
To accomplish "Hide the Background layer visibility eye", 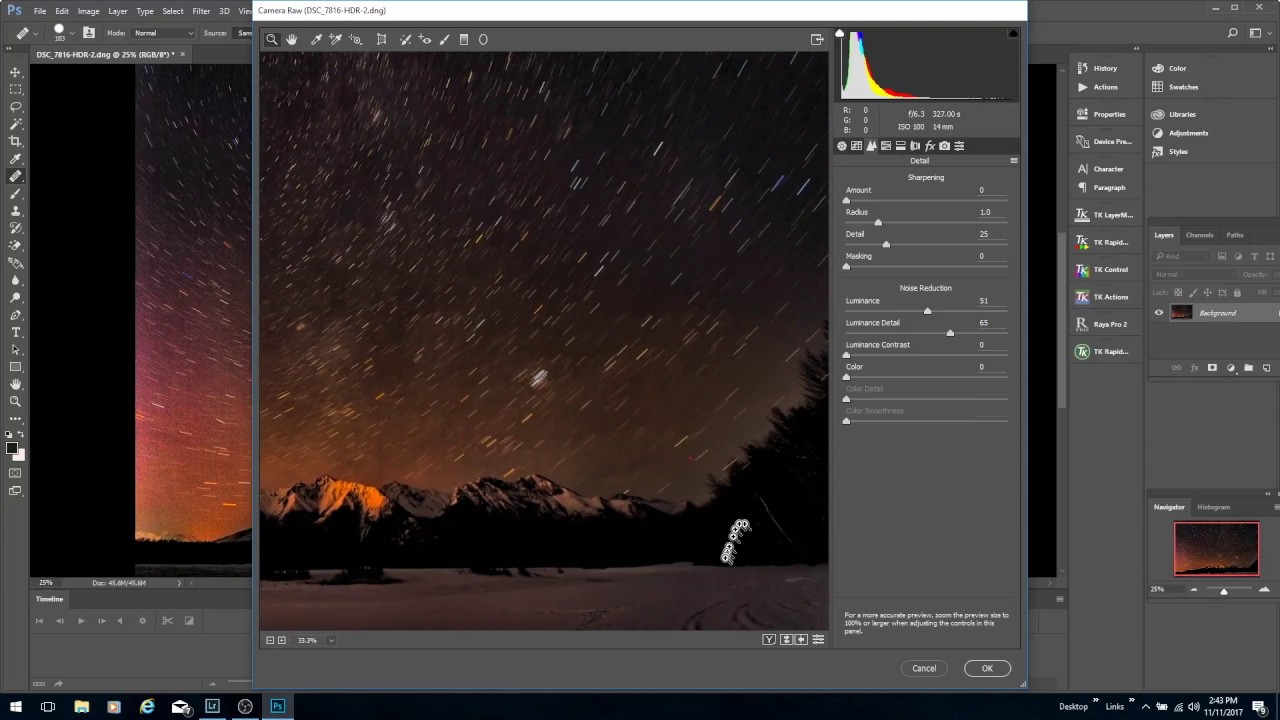I will tap(1159, 313).
